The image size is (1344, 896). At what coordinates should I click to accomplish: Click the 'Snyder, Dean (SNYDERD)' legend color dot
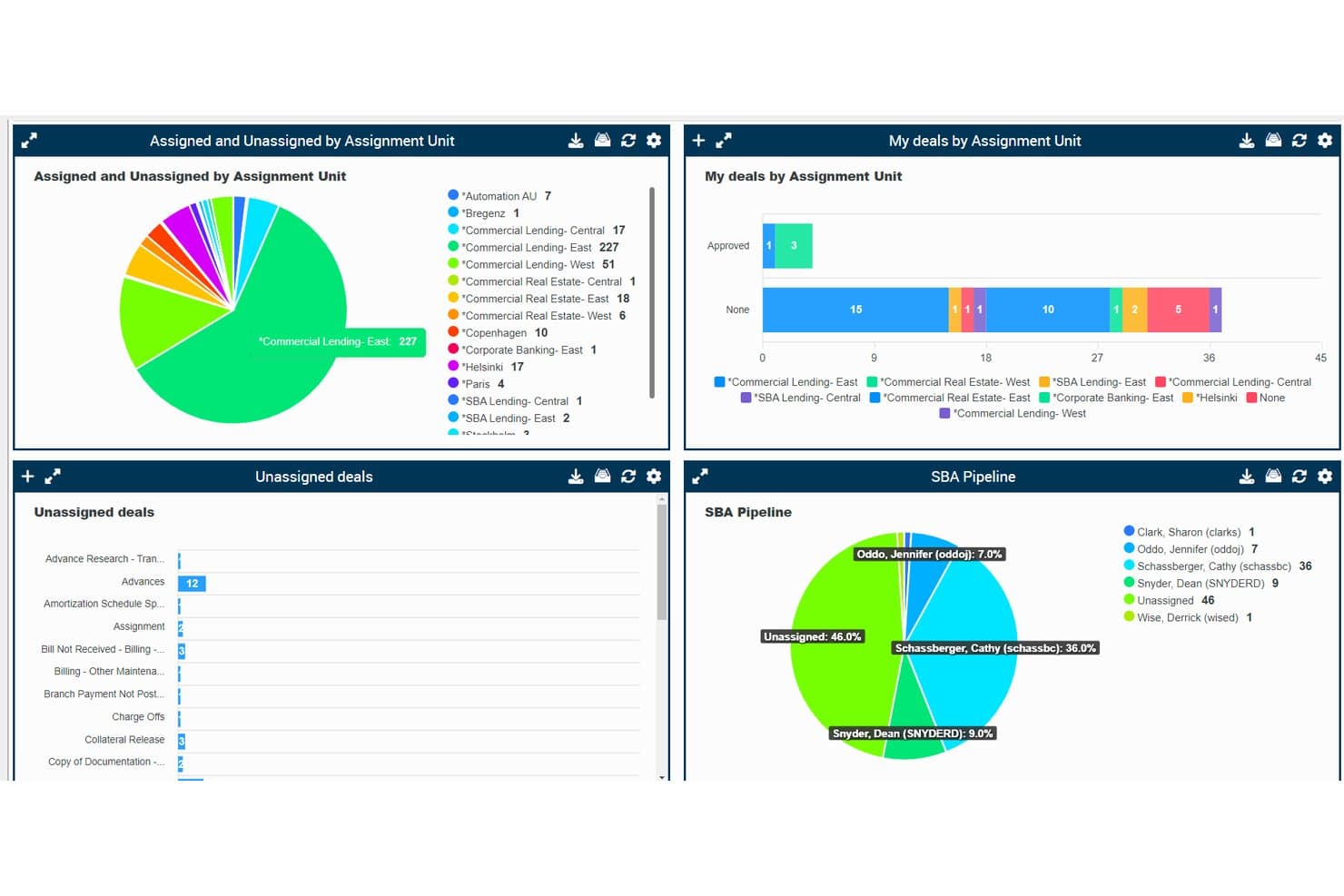tap(1129, 583)
